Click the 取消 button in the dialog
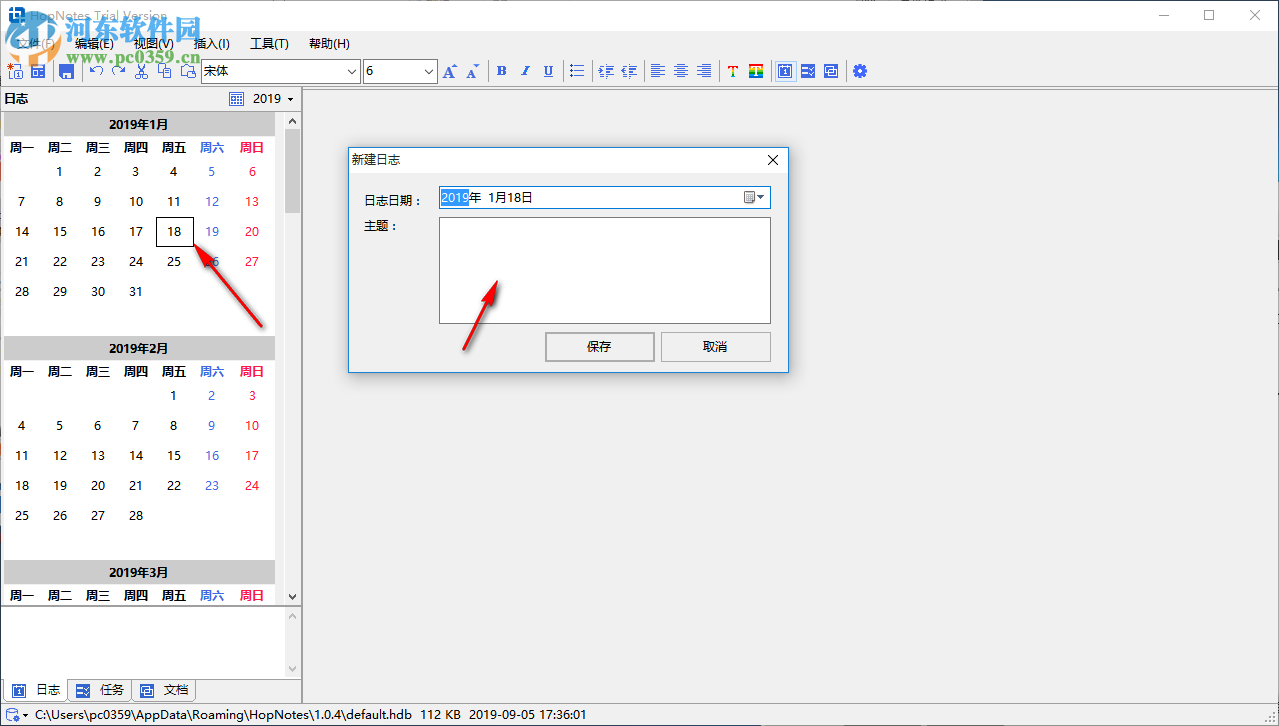The height and width of the screenshot is (726, 1279). click(715, 346)
